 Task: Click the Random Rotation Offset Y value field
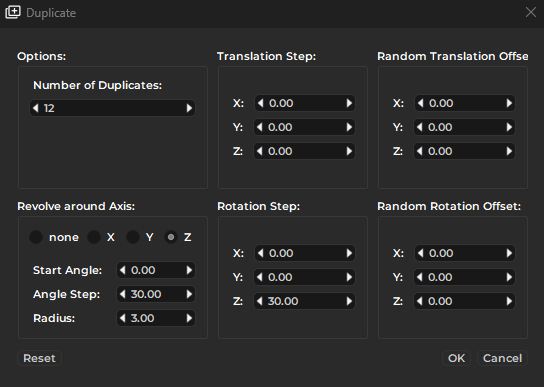pyautogui.click(x=464, y=277)
